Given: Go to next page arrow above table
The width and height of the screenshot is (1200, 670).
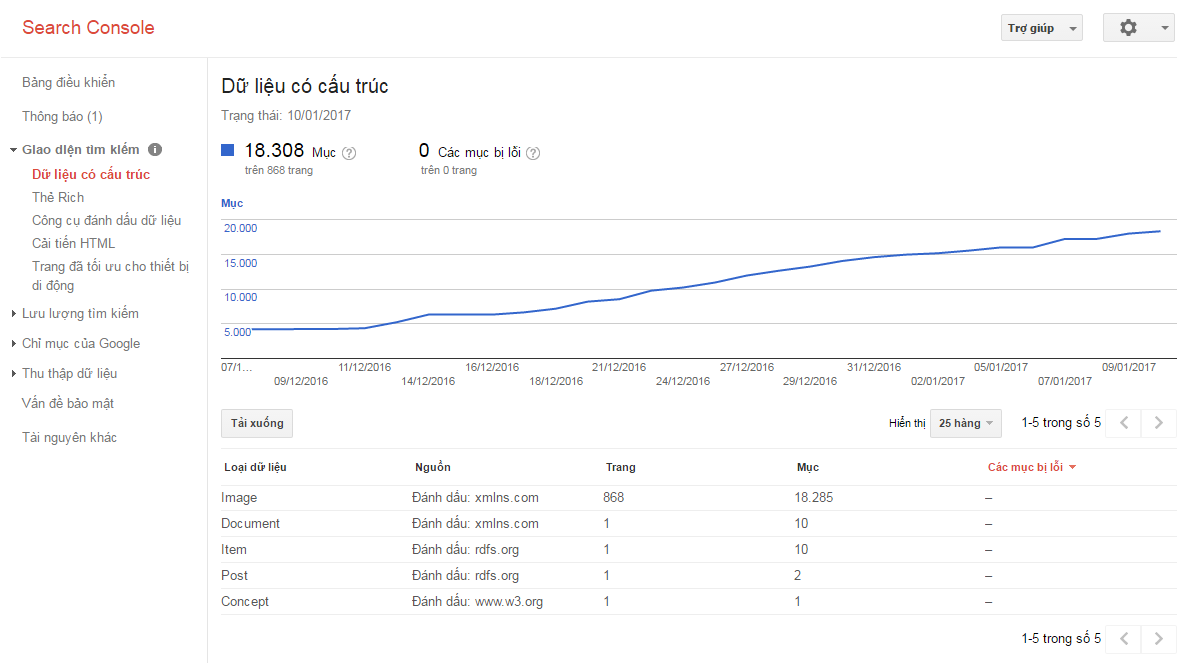Looking at the screenshot, I should pyautogui.click(x=1159, y=423).
